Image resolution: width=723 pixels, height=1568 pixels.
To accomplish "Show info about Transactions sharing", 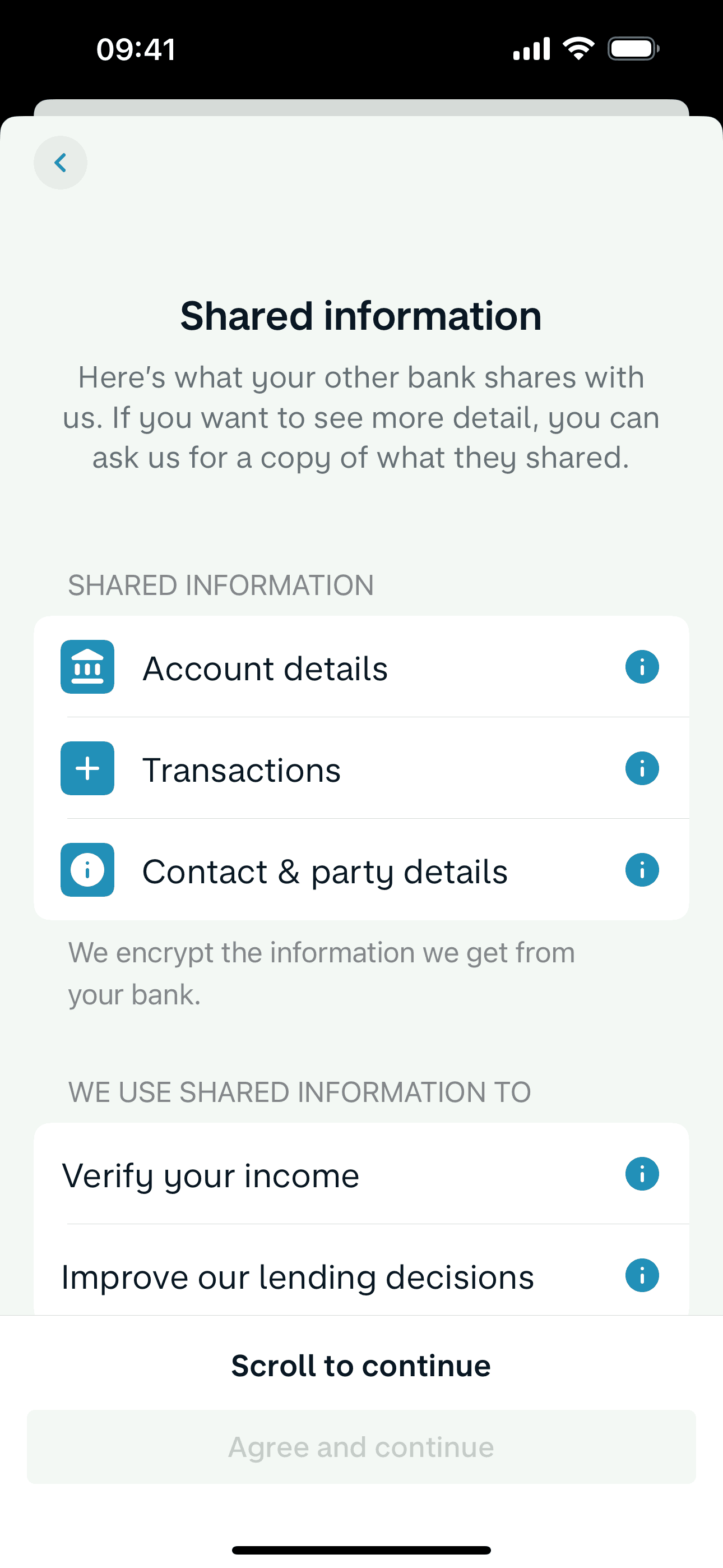I will pyautogui.click(x=641, y=768).
